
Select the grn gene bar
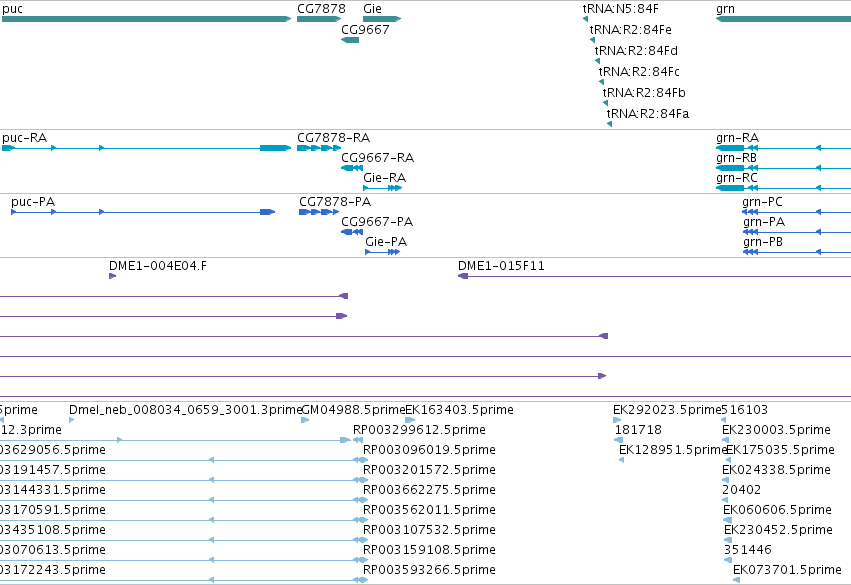click(x=783, y=19)
